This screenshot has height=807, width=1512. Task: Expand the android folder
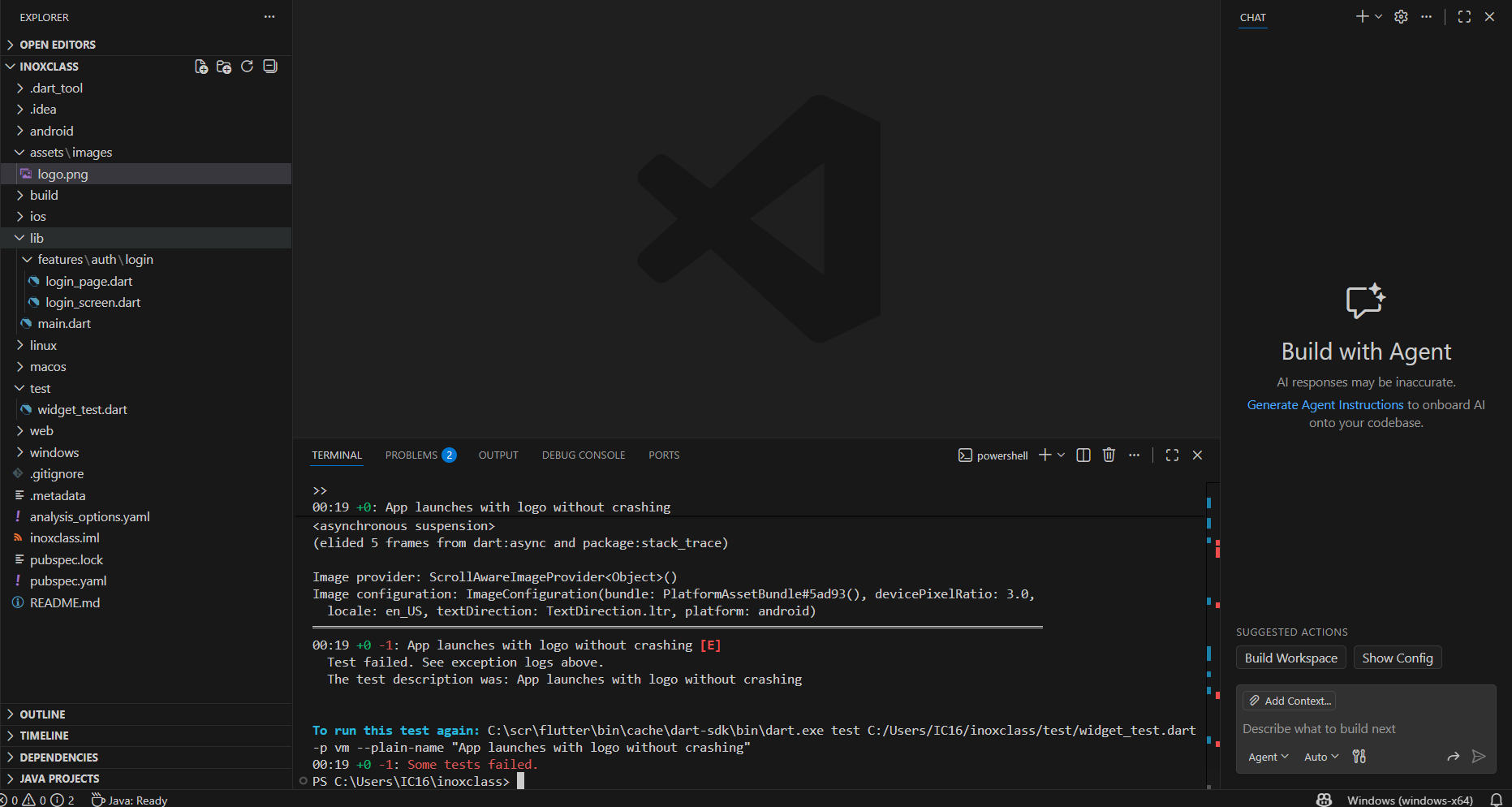tap(146, 131)
